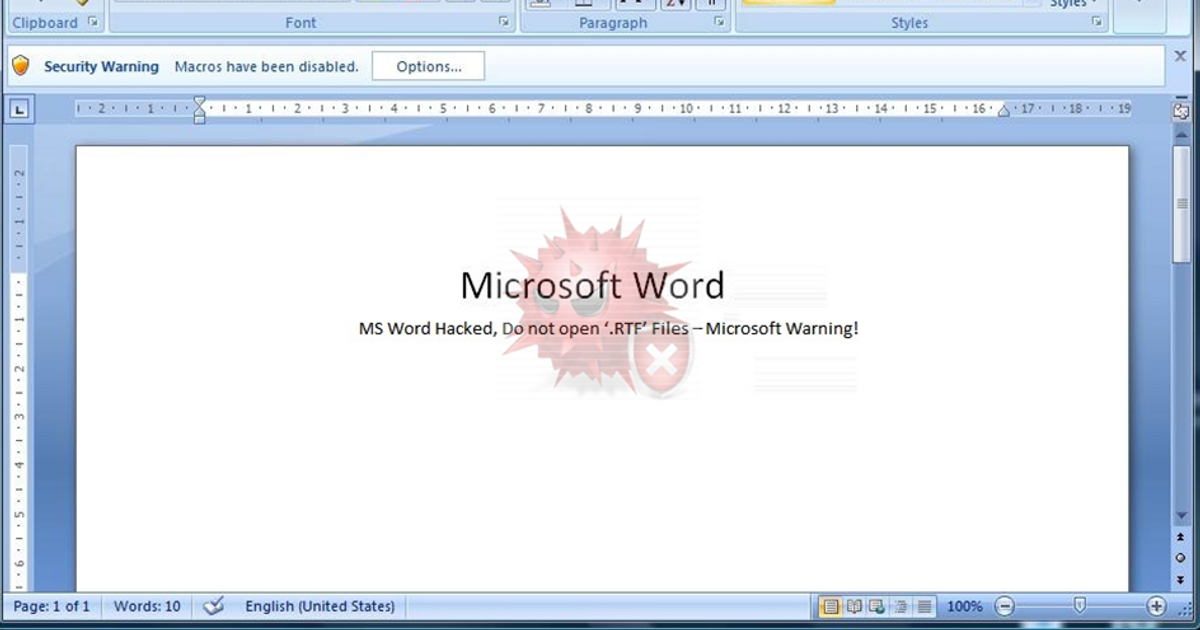Switch to Outline view
Viewport: 1200px width, 630px height.
pyautogui.click(x=900, y=606)
